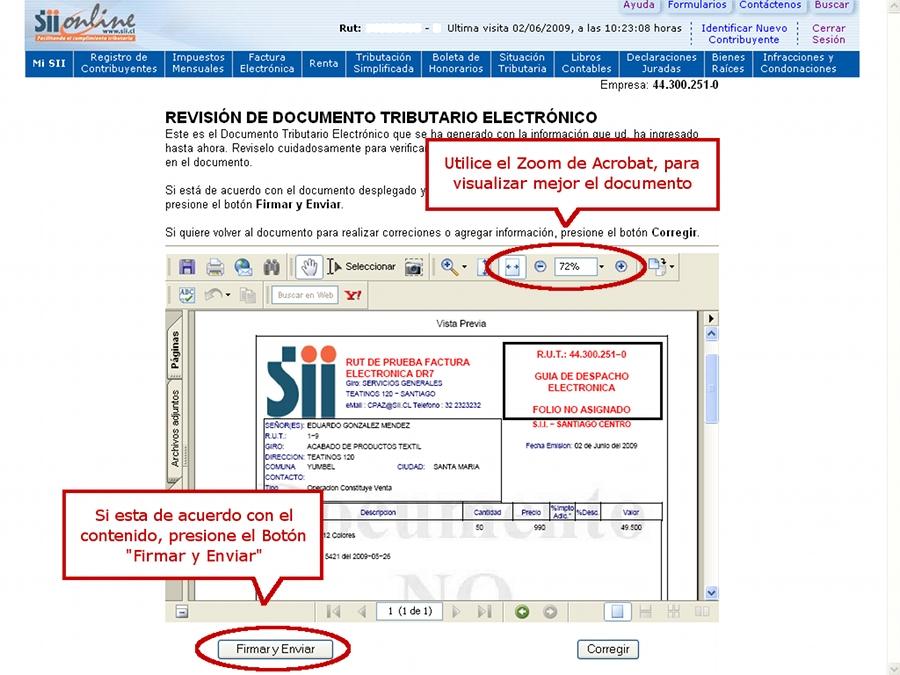Image resolution: width=900 pixels, height=675 pixels.
Task: Click the Corregir button
Action: point(608,649)
